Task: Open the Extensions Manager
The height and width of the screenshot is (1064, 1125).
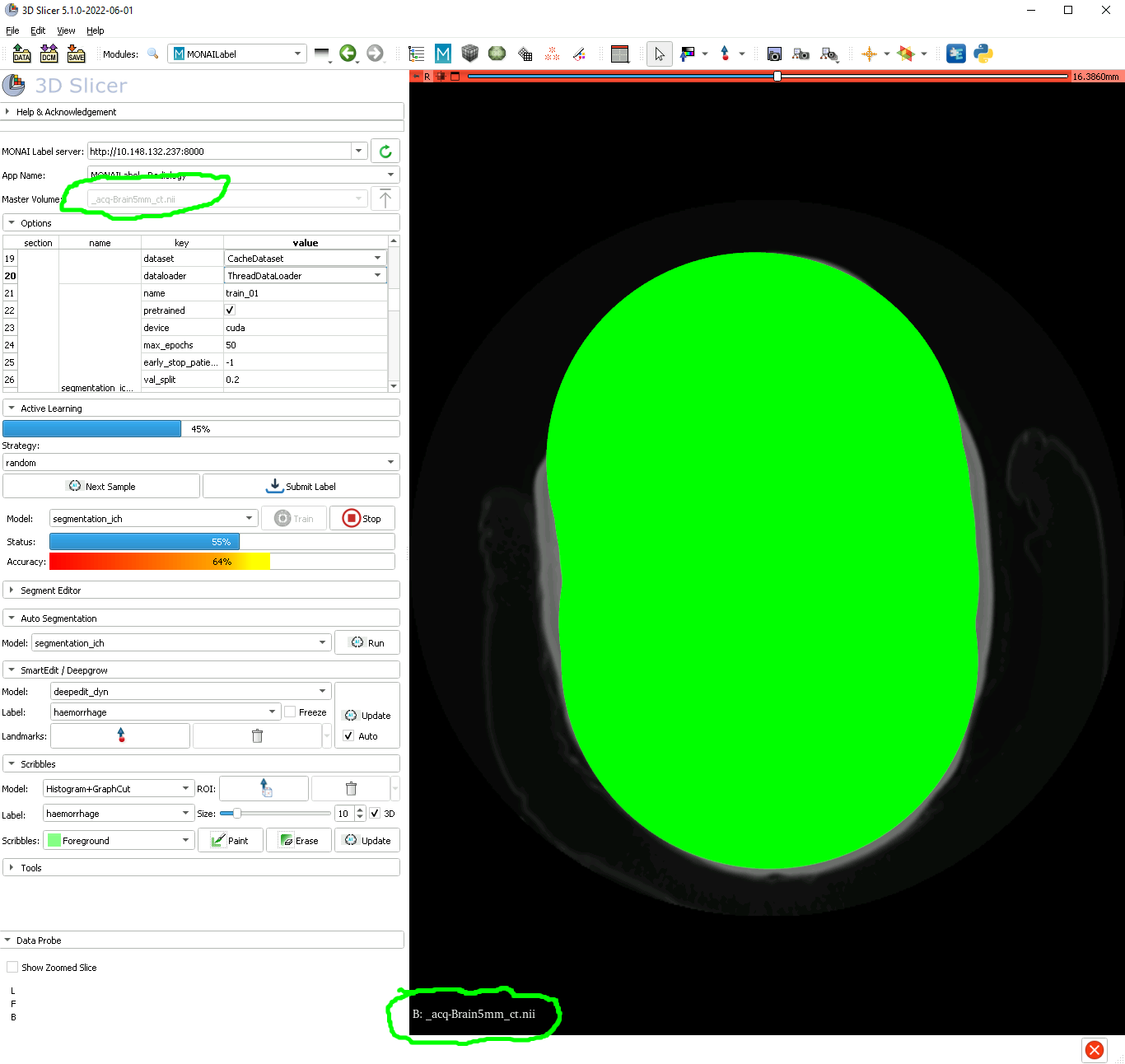Action: [x=956, y=54]
